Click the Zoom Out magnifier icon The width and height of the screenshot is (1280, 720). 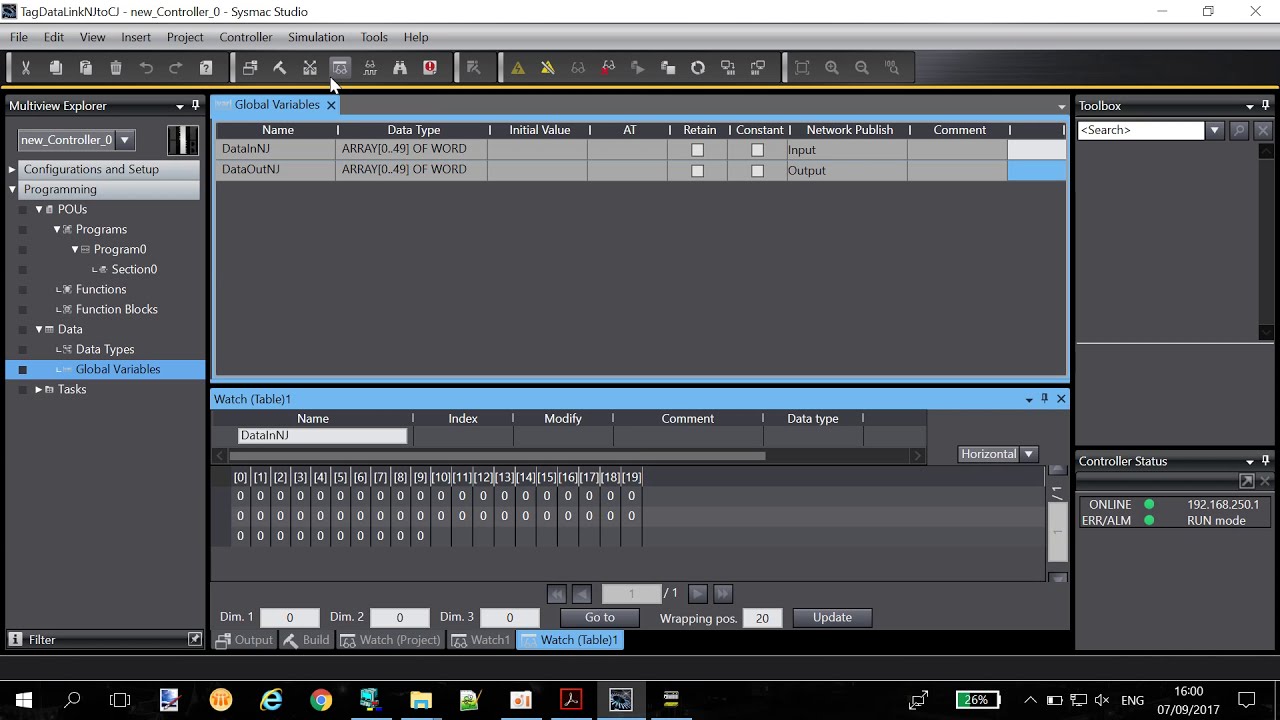pos(862,68)
